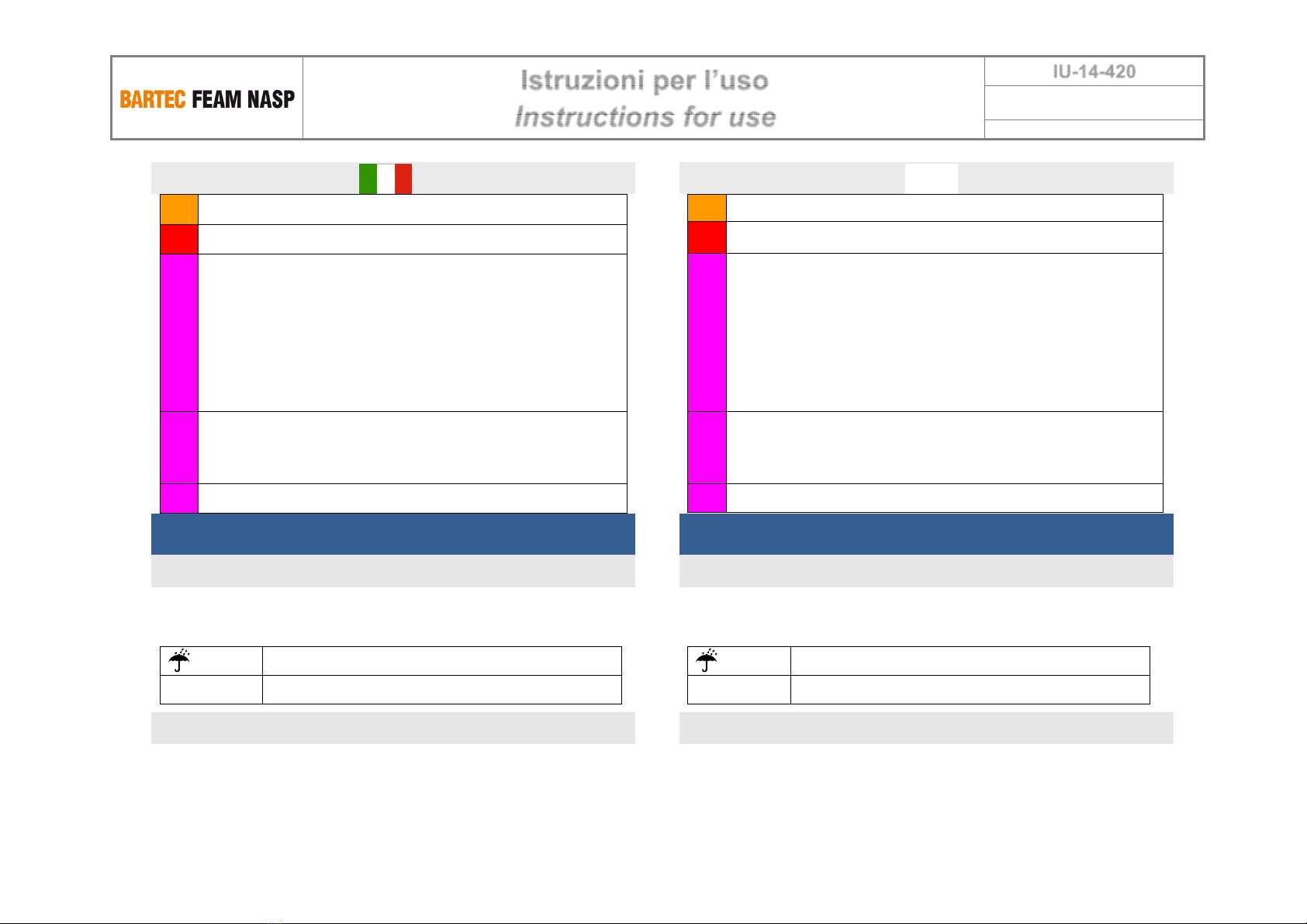Click the blank white flag box in right header
Image resolution: width=1307 pixels, height=924 pixels.
[x=931, y=178]
